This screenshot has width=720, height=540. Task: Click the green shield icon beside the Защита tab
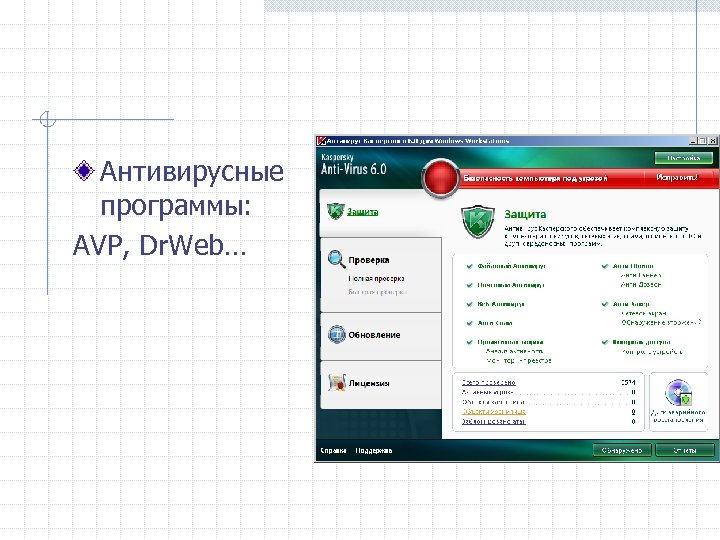336,211
